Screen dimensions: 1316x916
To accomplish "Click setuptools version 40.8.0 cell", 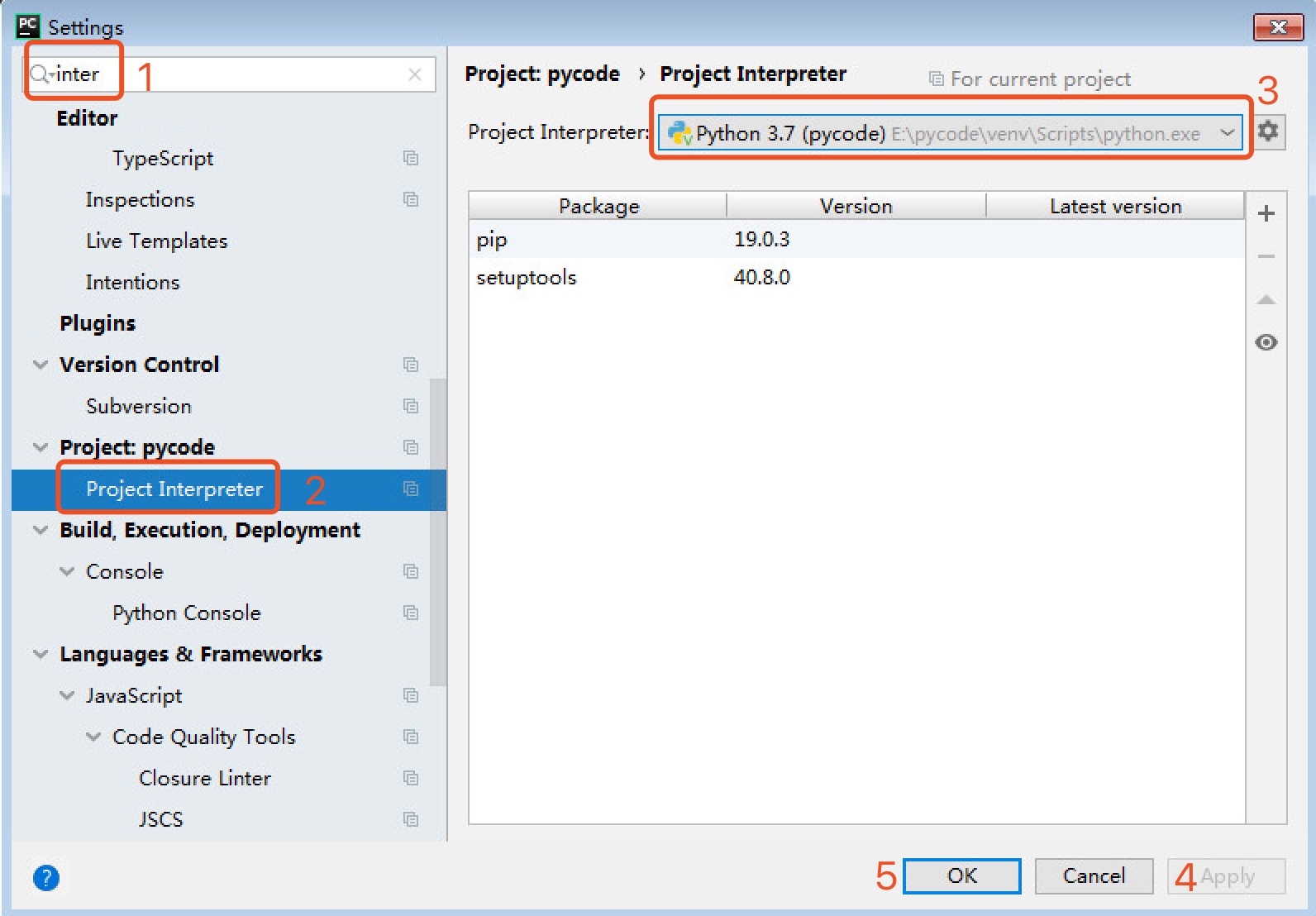I will [762, 277].
